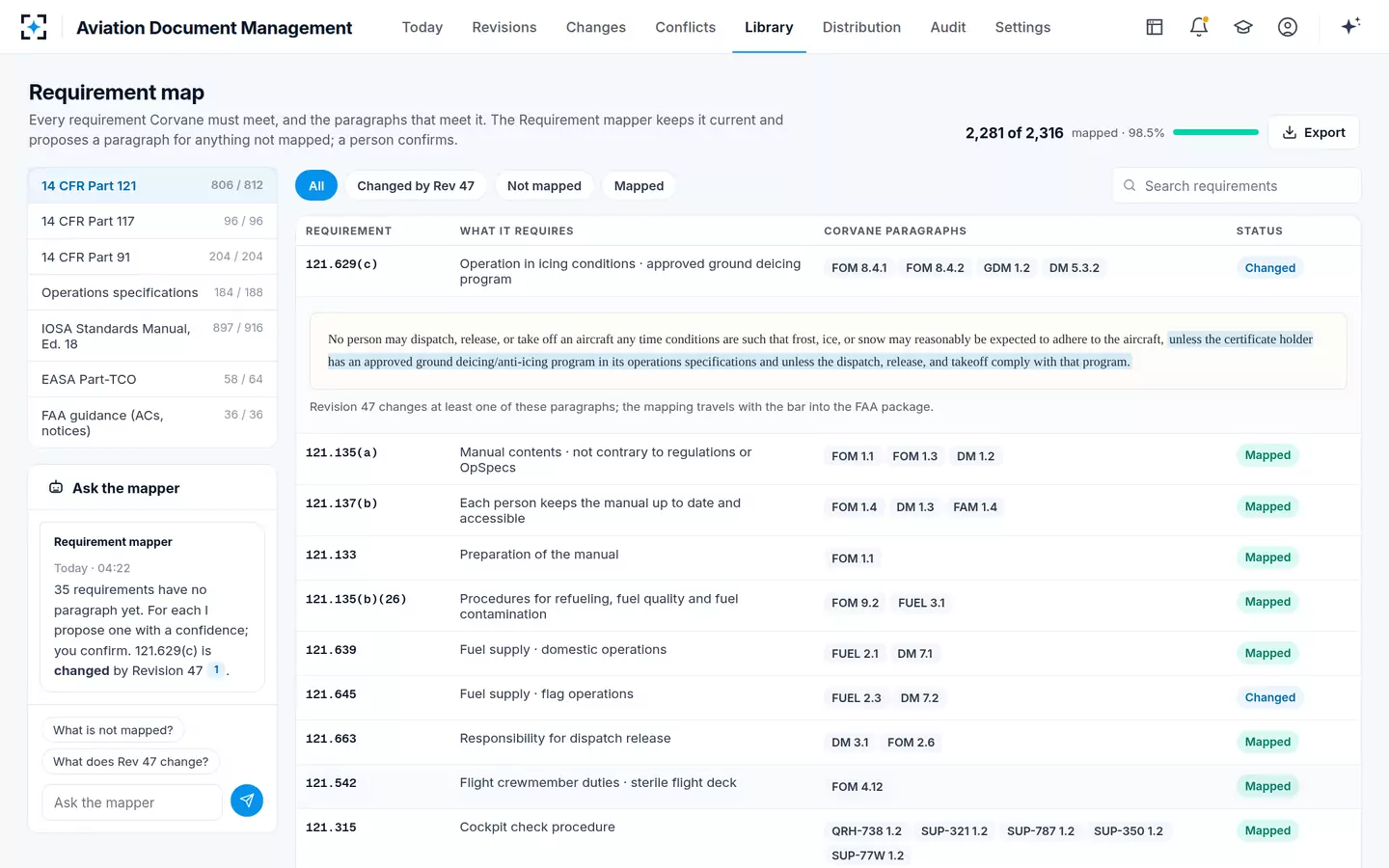Open the notifications bell

1199,27
